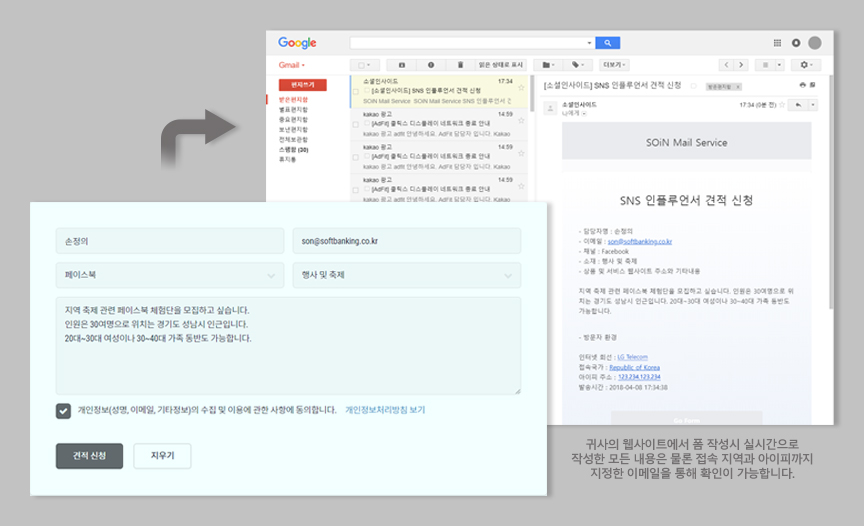Viewport: 864px width, 526px height.
Task: Open the 전체보관함 all mail folder
Action: tap(293, 139)
